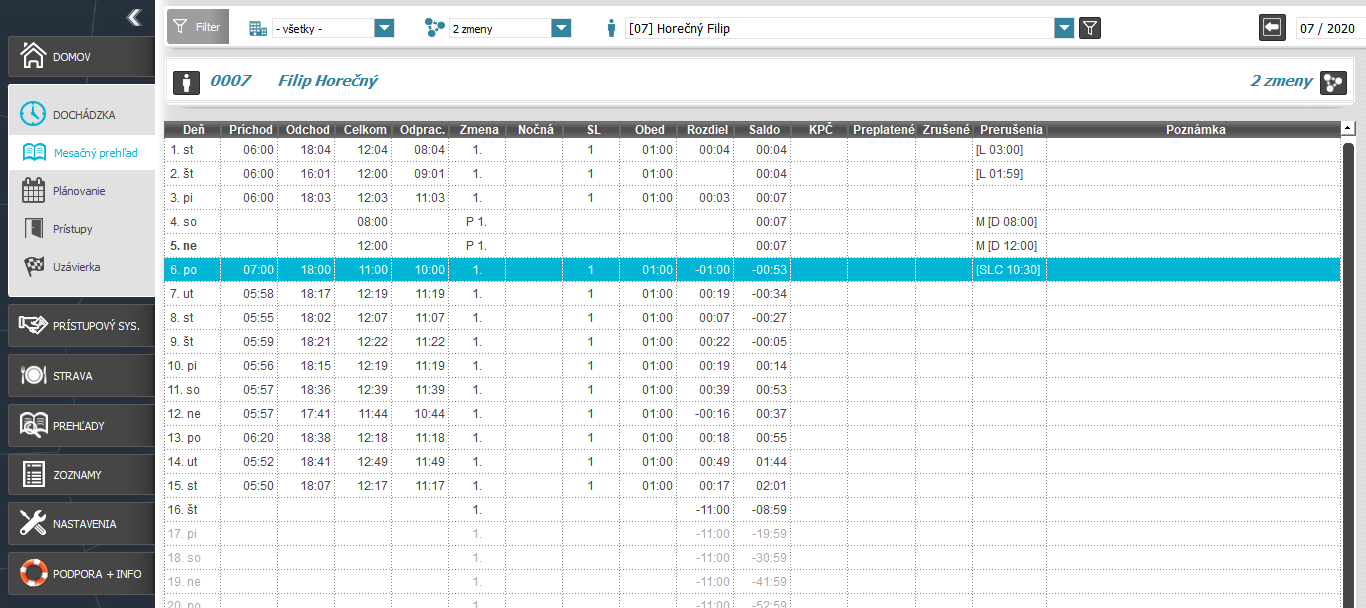Expand department list with its arrow
The height and width of the screenshot is (608, 1366).
(x=384, y=28)
